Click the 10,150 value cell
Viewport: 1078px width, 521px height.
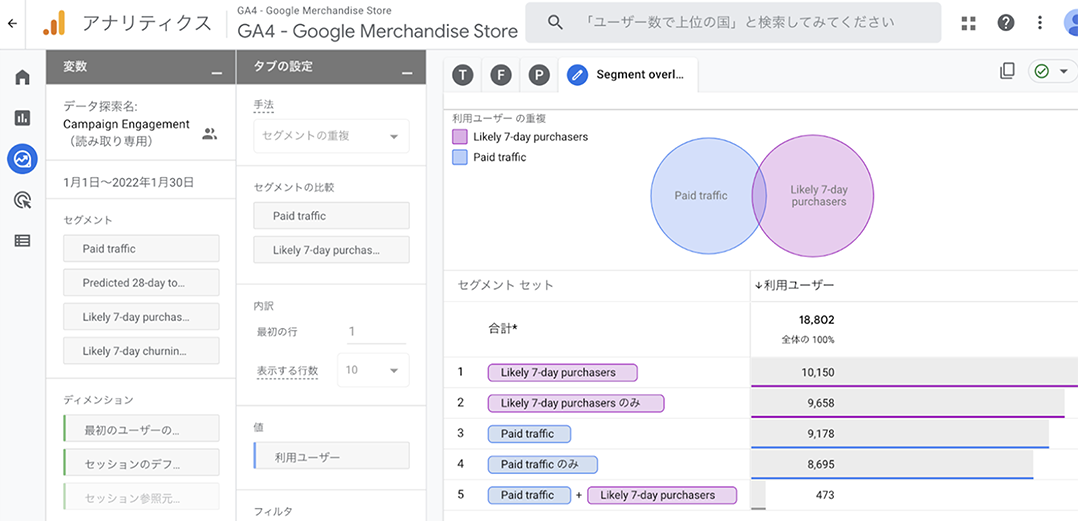point(817,373)
